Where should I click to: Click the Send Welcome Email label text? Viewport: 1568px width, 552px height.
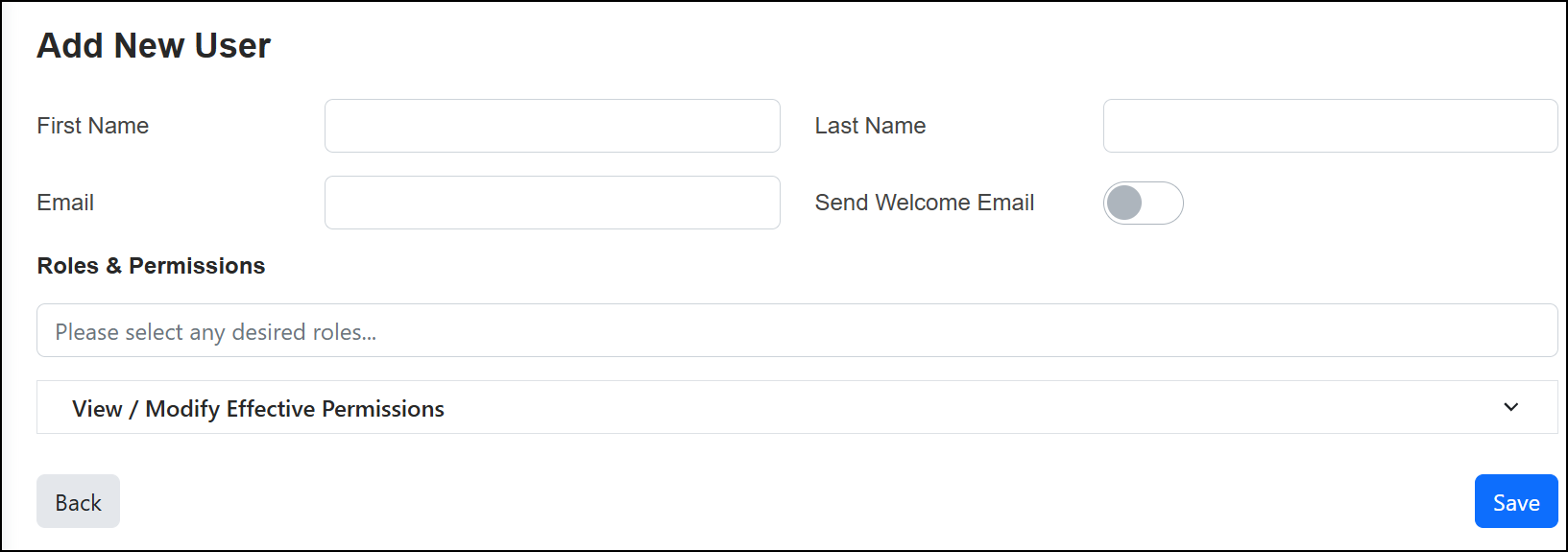click(924, 203)
